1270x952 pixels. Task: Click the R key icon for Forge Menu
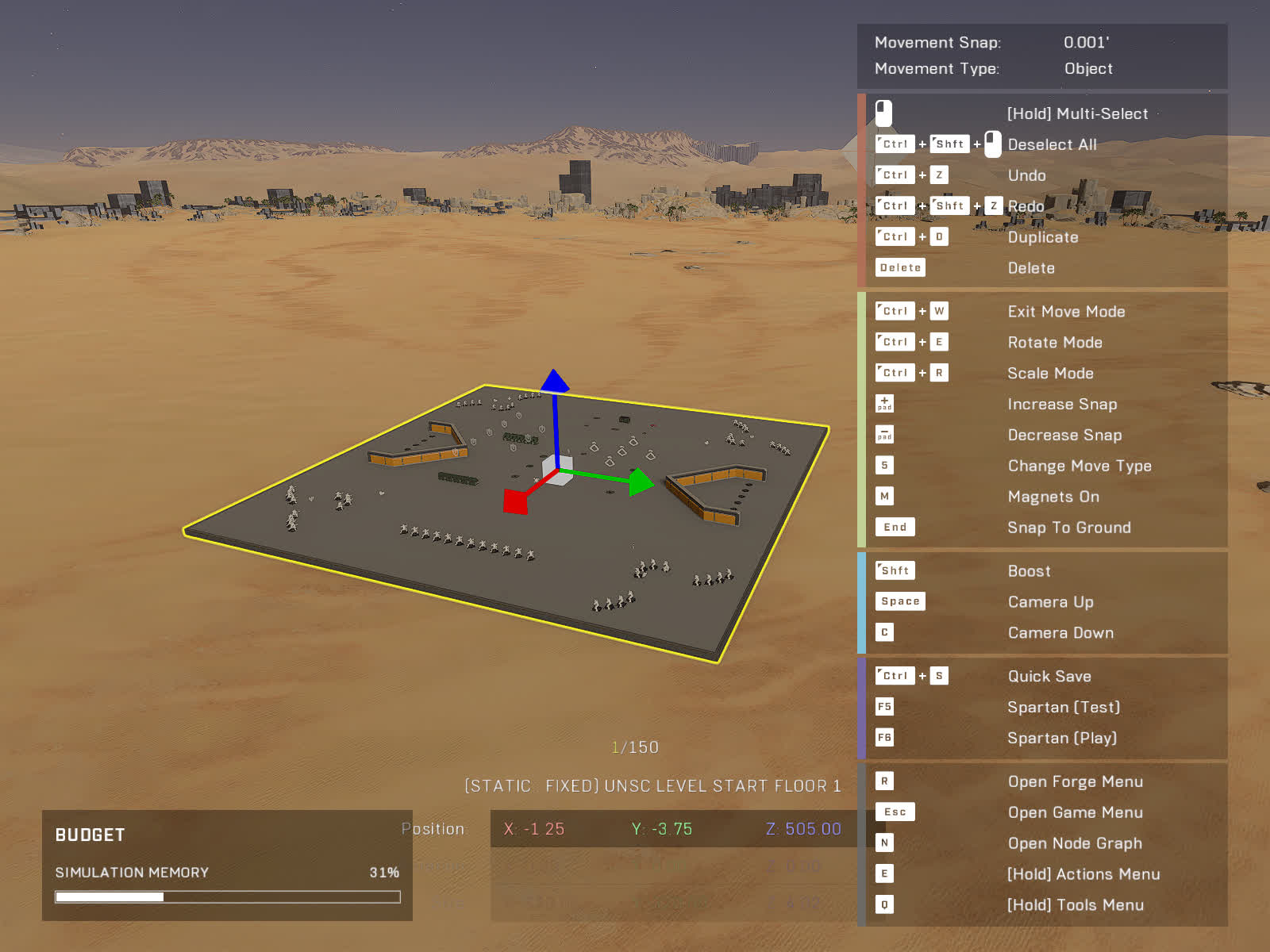point(884,781)
